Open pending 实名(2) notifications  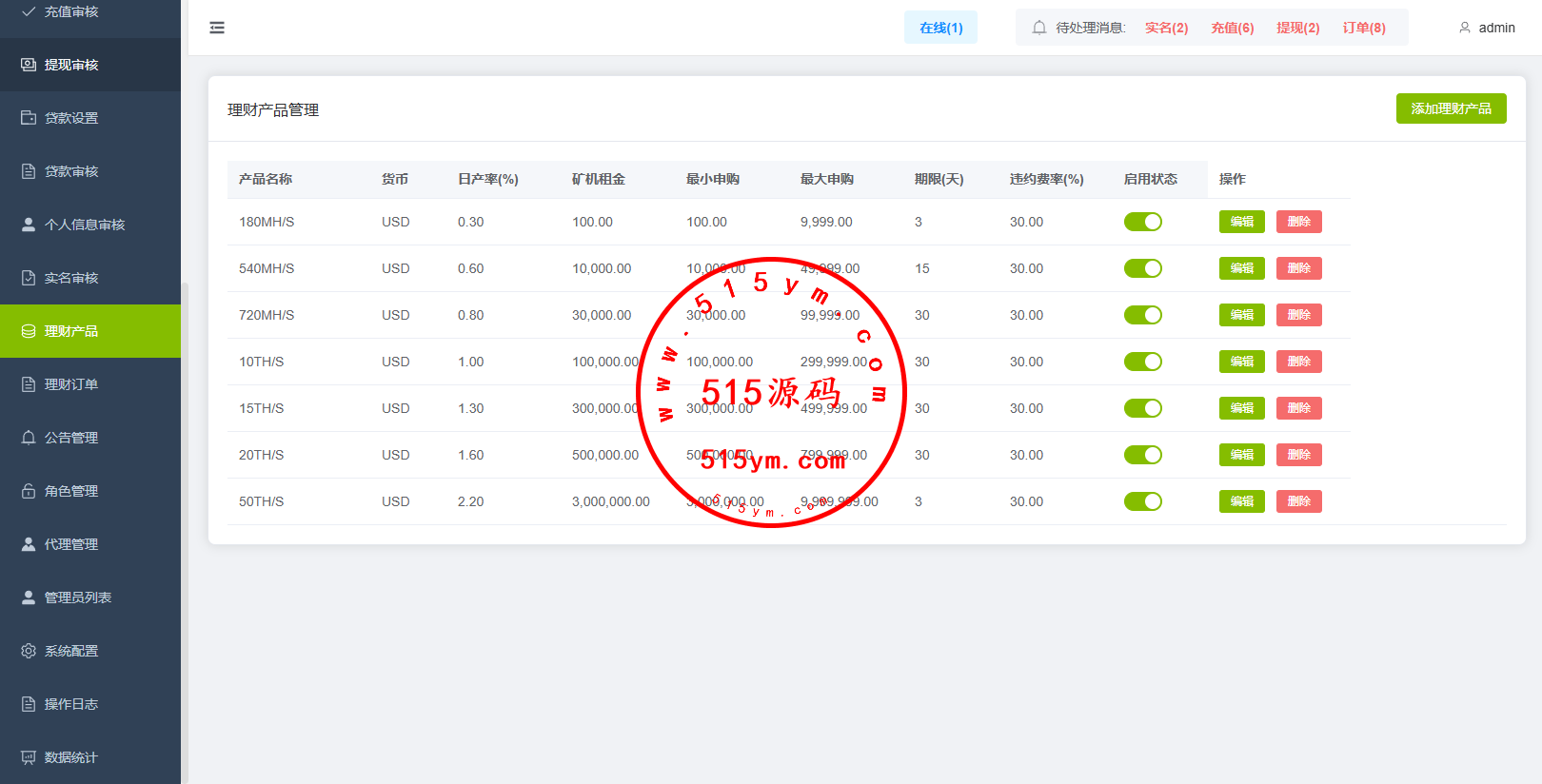tap(1166, 28)
